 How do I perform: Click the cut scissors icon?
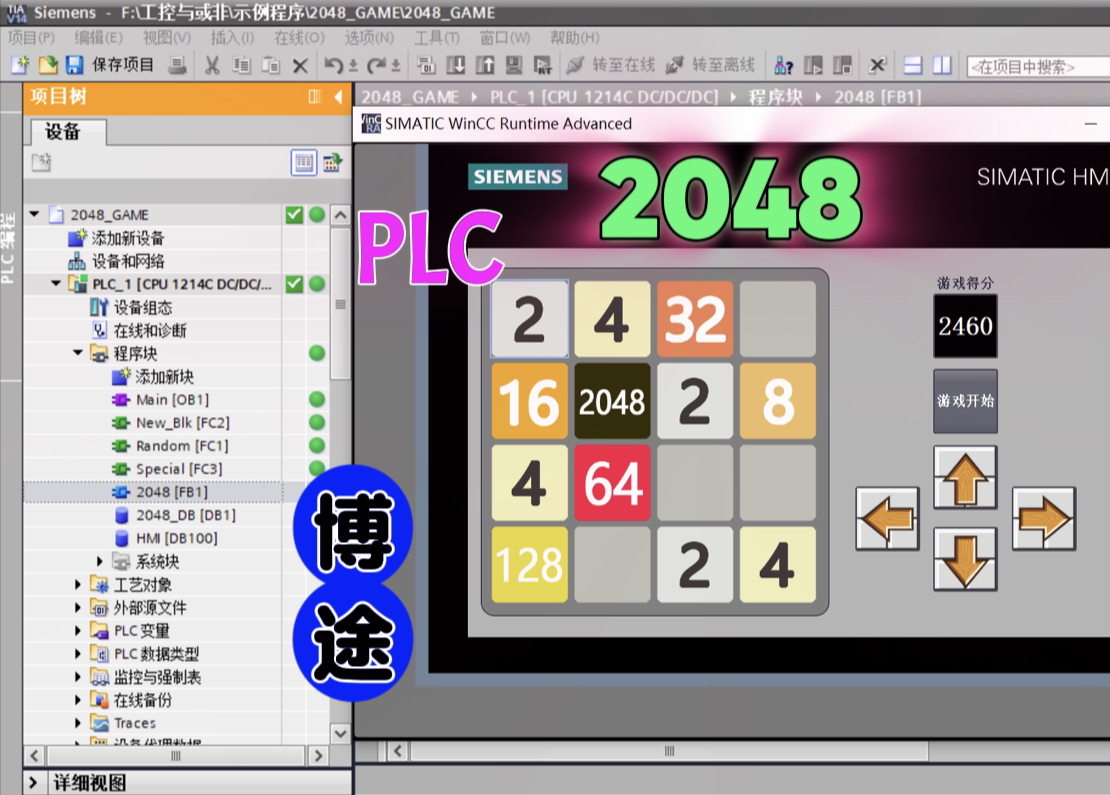[212, 66]
